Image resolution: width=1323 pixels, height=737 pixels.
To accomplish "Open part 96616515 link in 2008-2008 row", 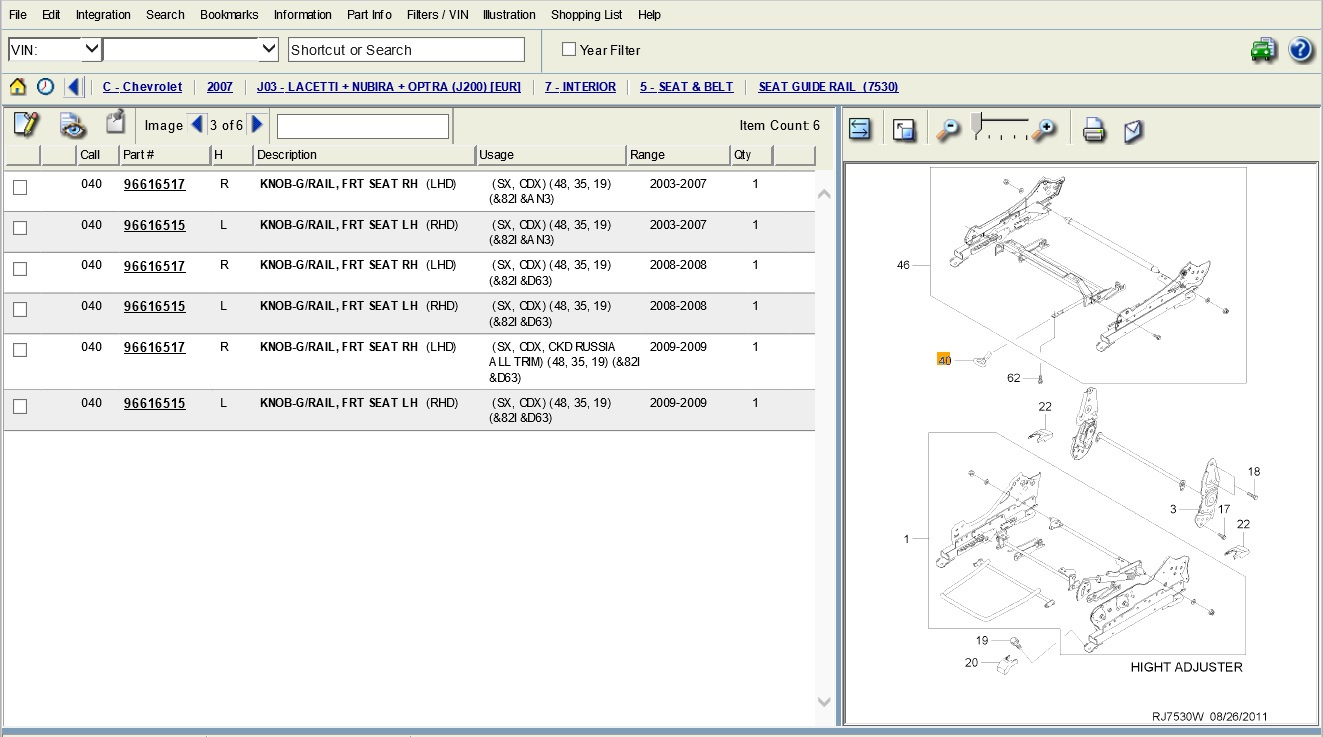I will 154,307.
